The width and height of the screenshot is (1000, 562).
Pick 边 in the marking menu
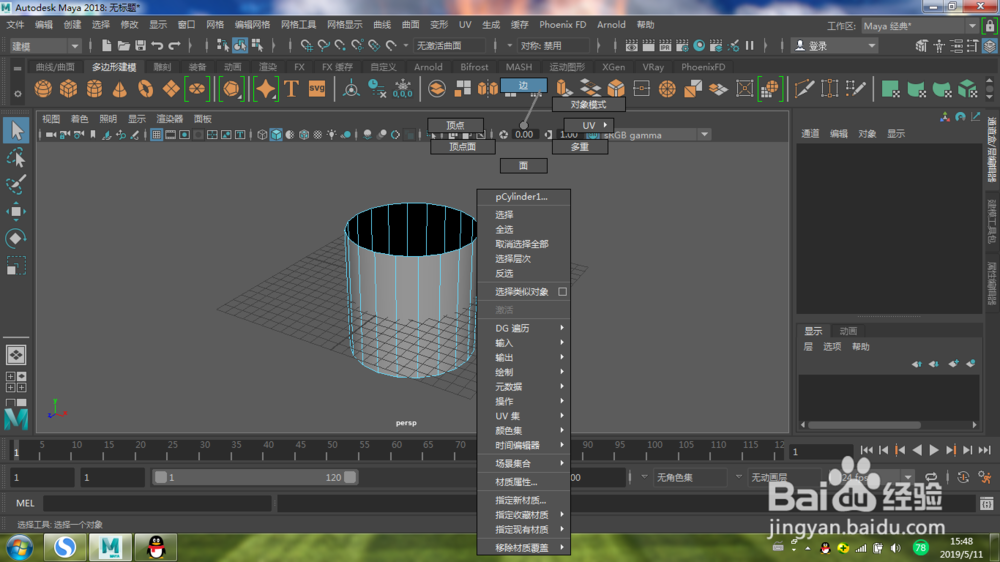524,85
